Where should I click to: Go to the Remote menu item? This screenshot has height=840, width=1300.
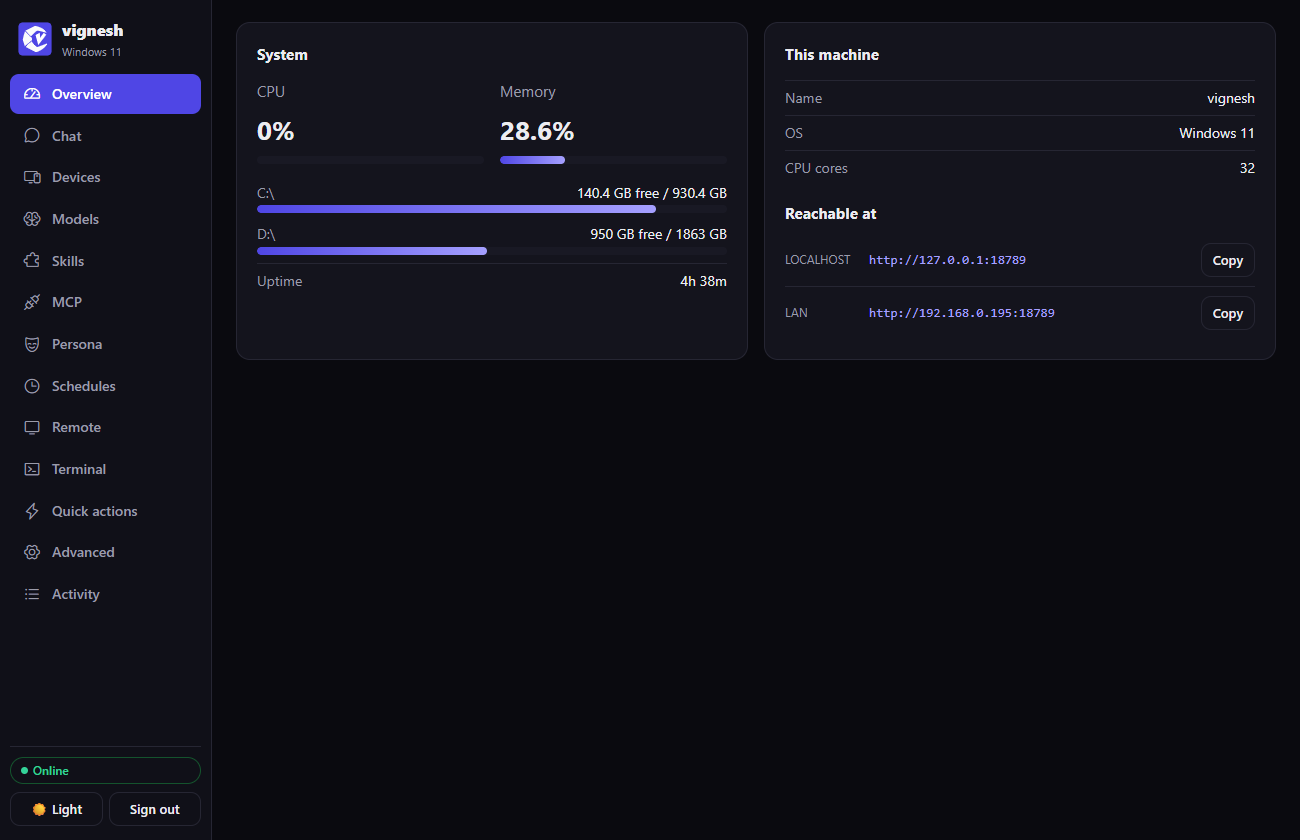pyautogui.click(x=105, y=427)
